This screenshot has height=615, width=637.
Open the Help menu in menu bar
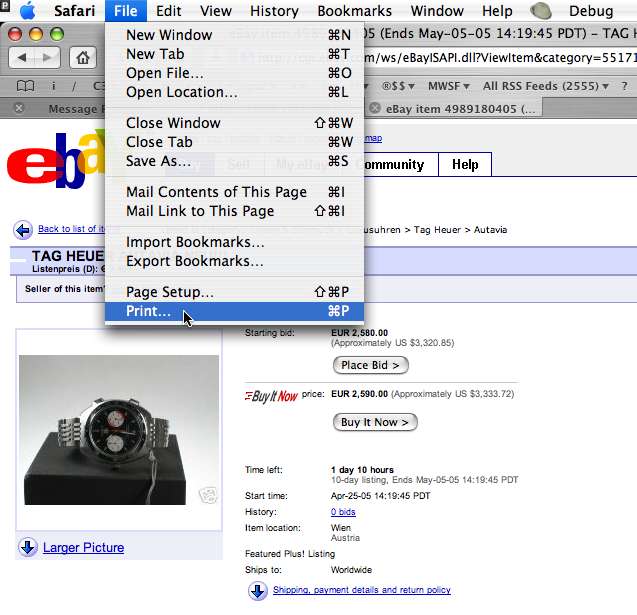pos(497,11)
